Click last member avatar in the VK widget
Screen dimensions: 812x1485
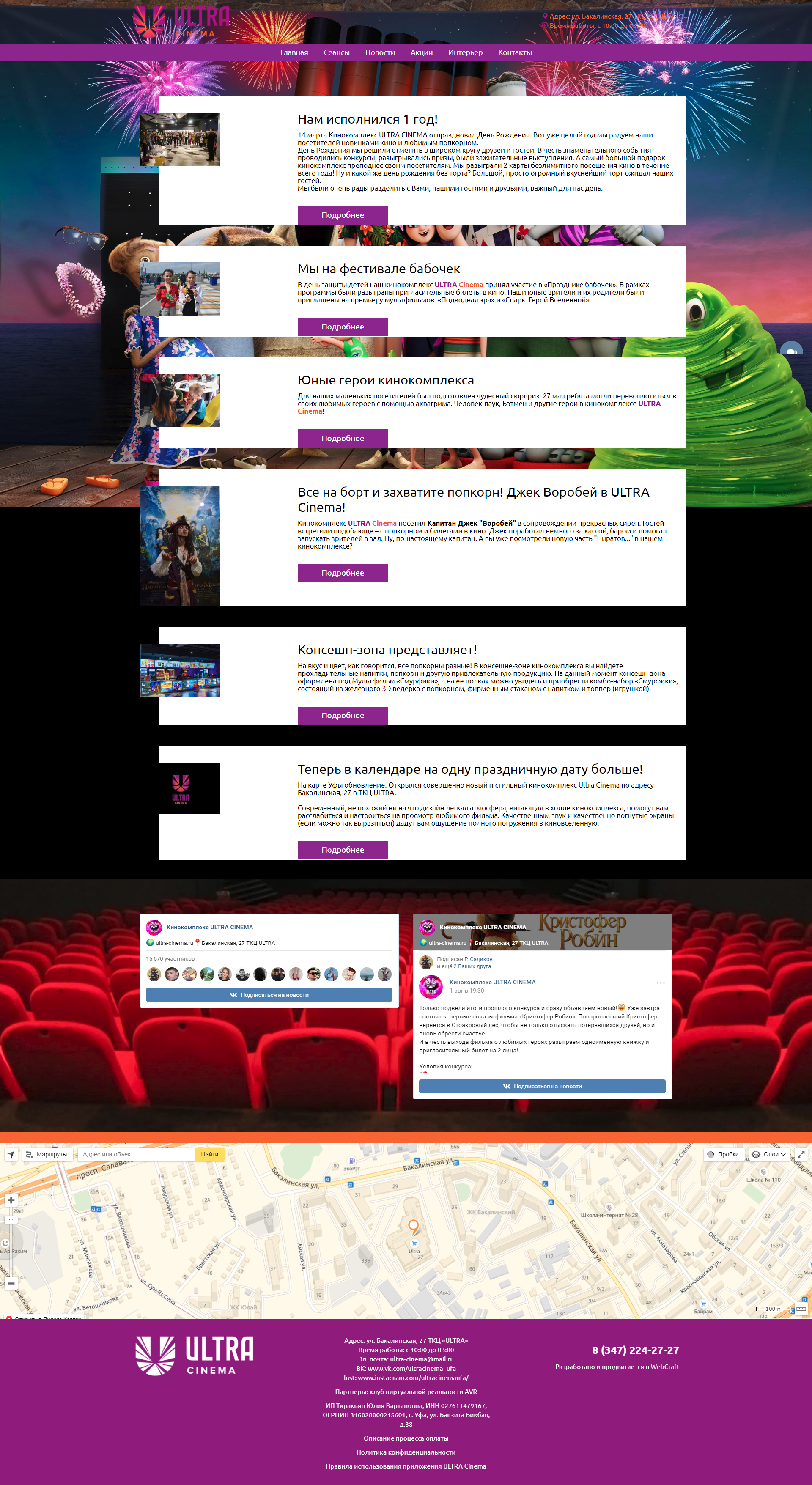point(384,974)
